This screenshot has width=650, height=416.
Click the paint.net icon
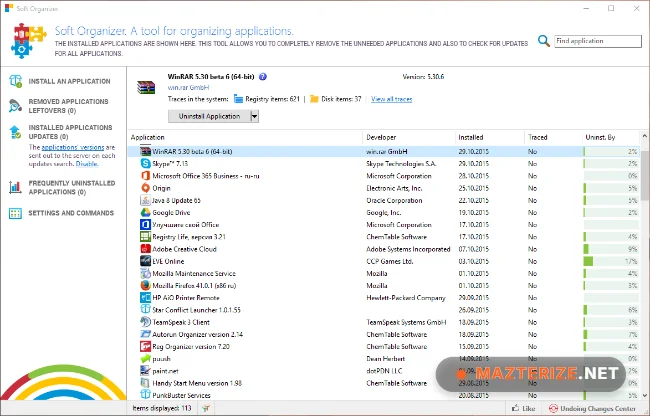[146, 371]
